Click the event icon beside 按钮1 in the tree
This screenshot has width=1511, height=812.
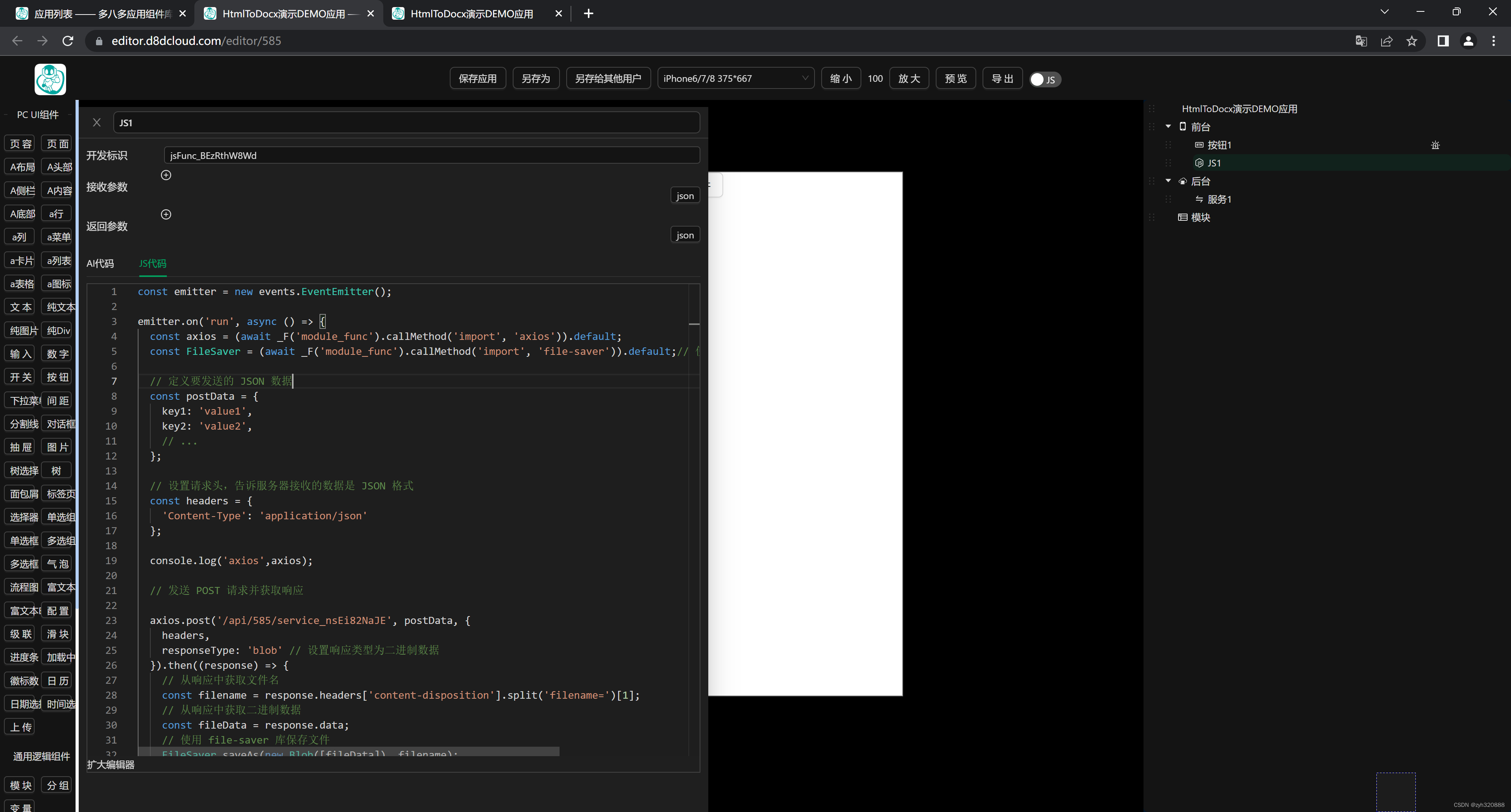[x=1435, y=145]
